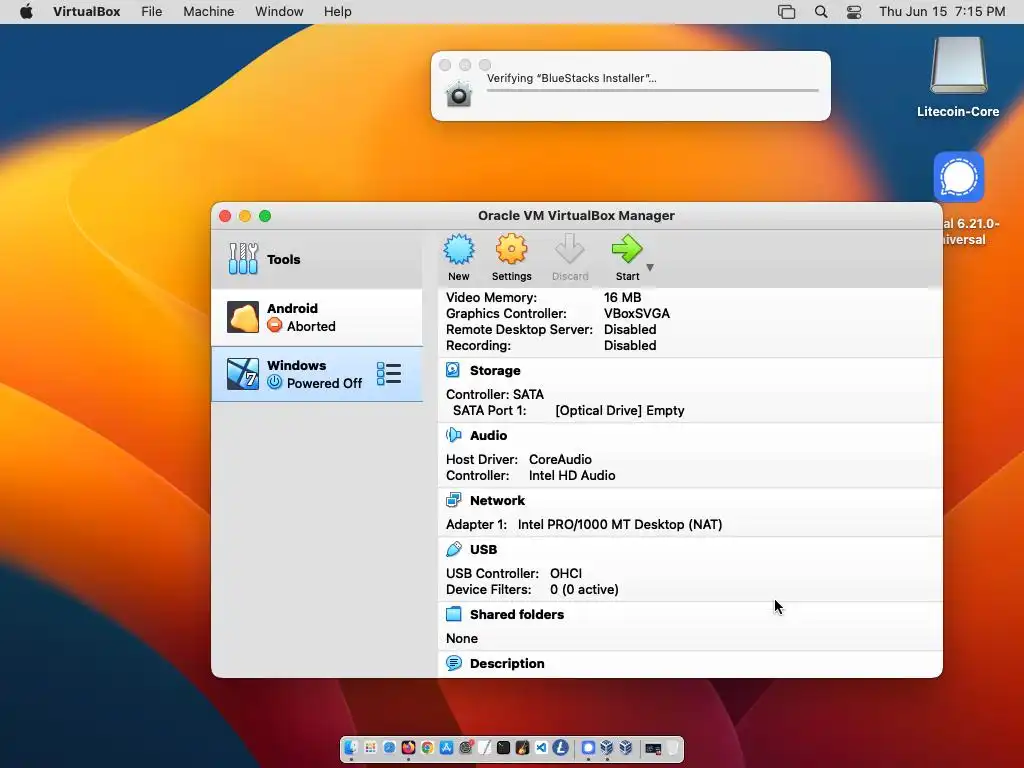Viewport: 1024px width, 768px height.
Task: Open System Settings from the Dock
Action: point(466,748)
